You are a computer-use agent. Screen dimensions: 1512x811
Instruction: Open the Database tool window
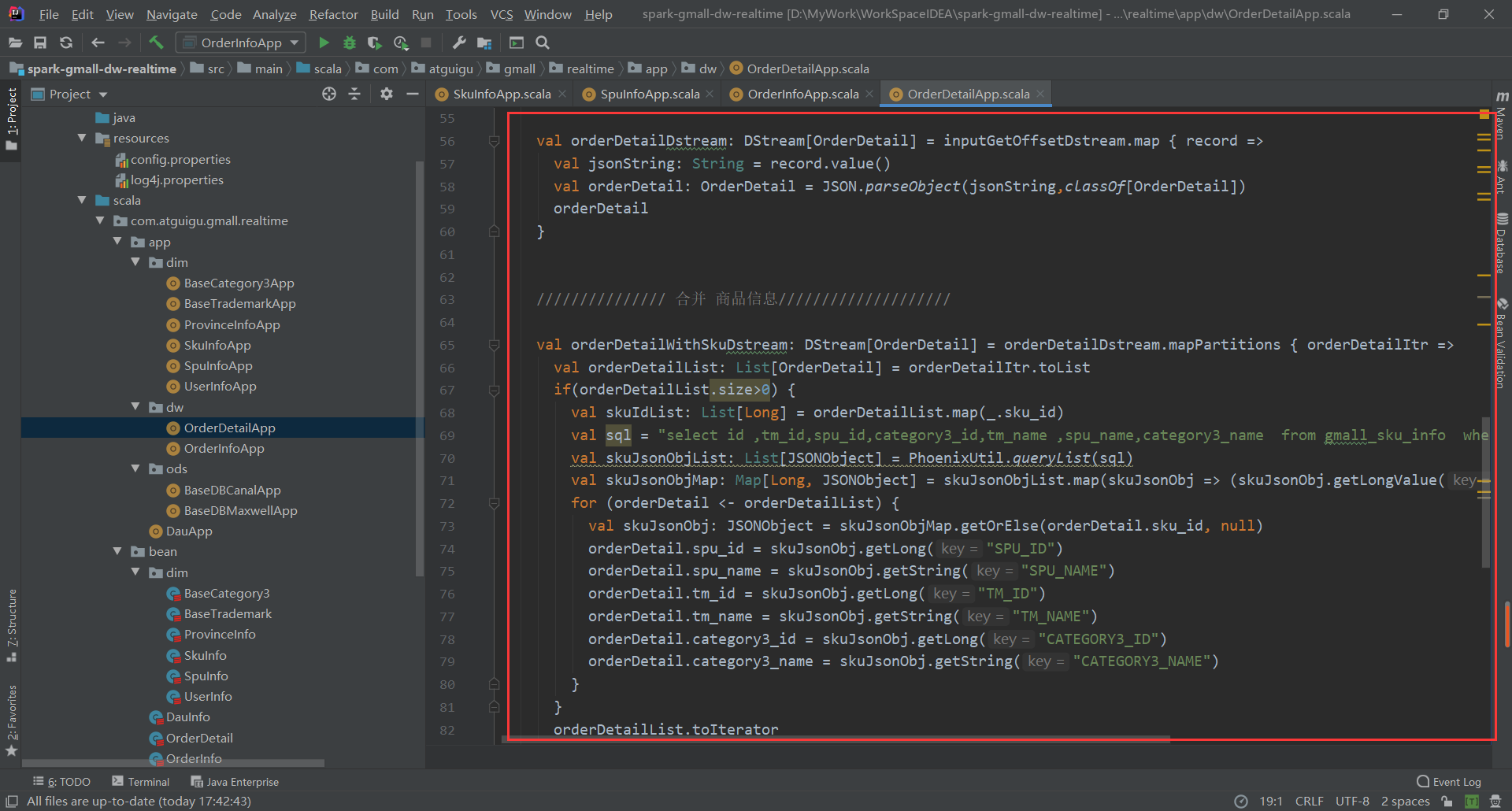[x=1502, y=243]
